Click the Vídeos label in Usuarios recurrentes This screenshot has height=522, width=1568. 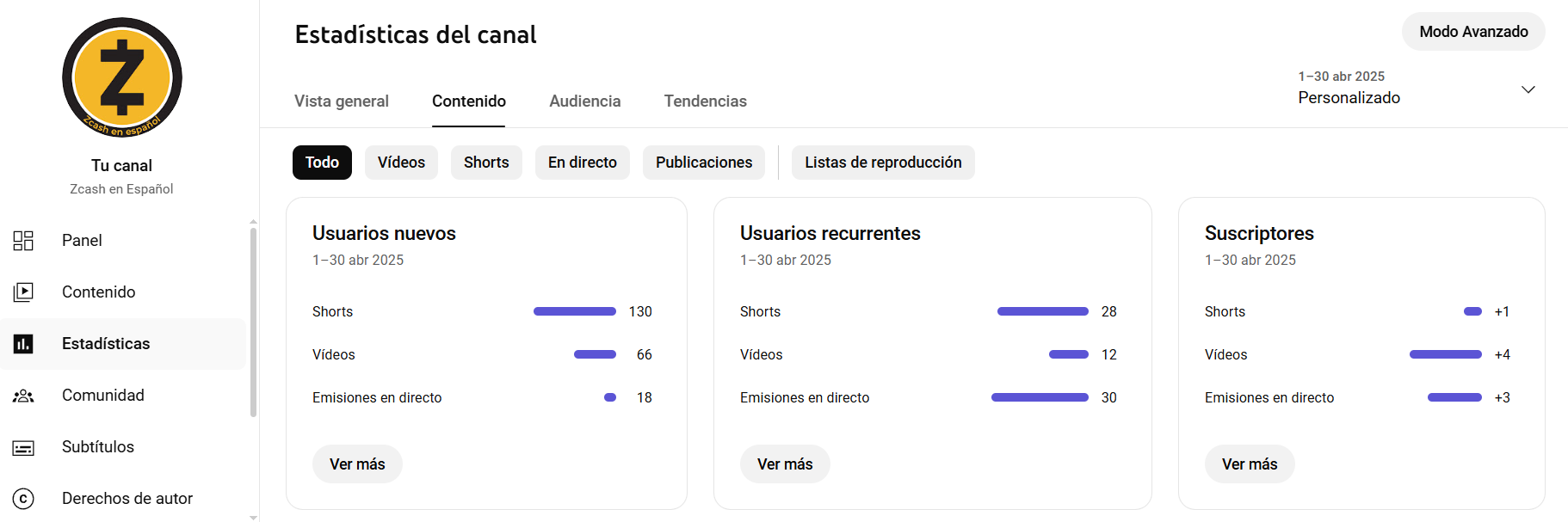click(x=762, y=354)
